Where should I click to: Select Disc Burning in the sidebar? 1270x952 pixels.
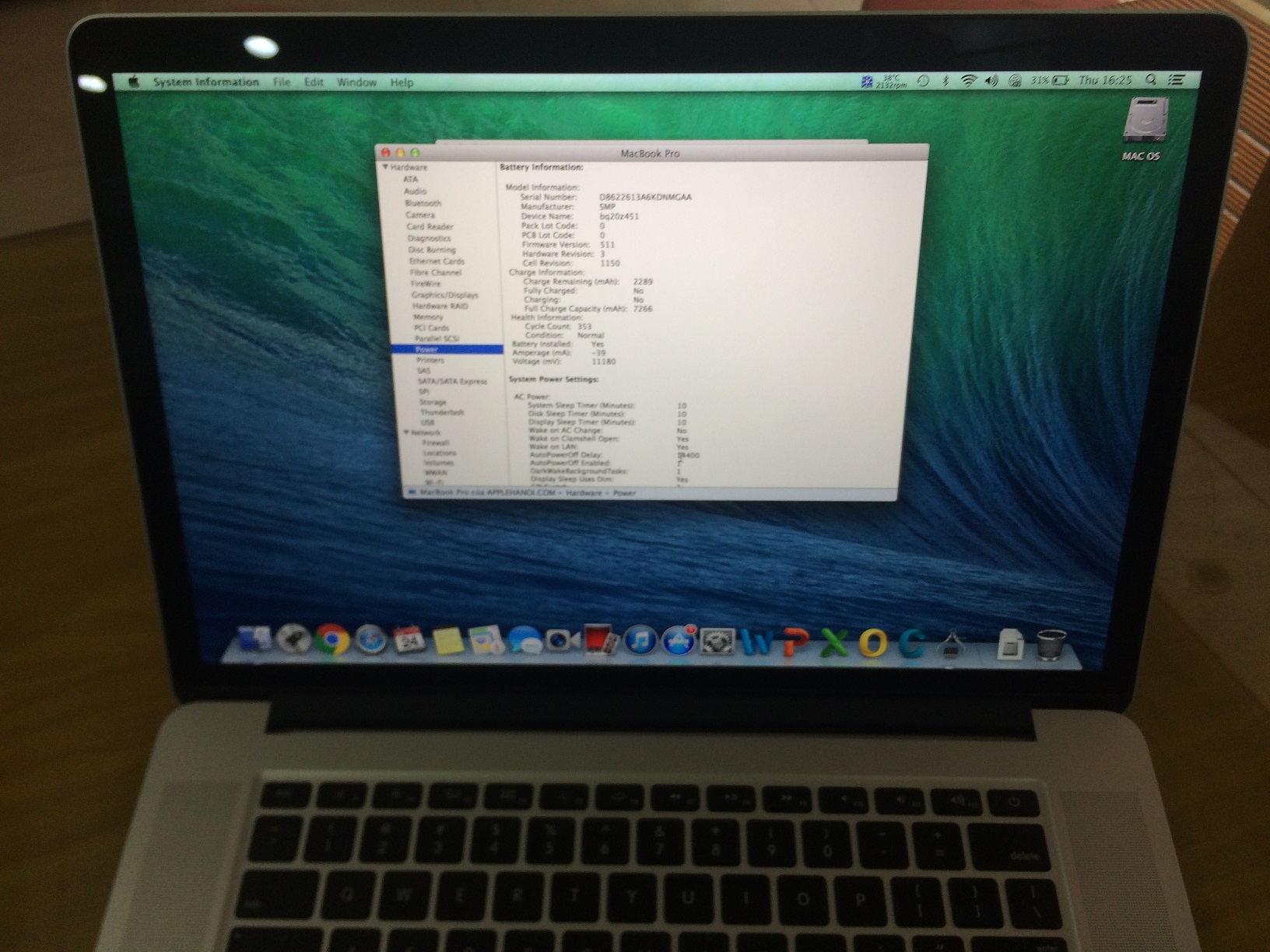pyautogui.click(x=432, y=250)
